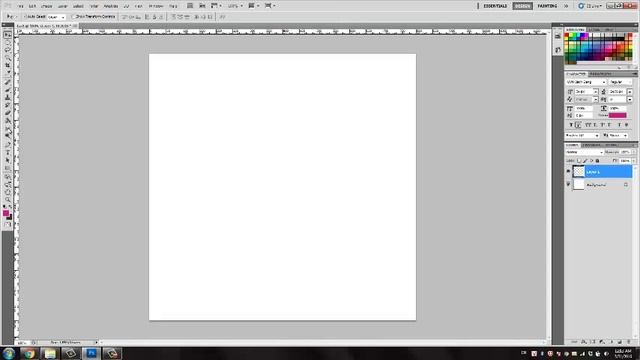Open the font size dropdown arrow
Viewport: 640px width, 360px height.
(596, 91)
